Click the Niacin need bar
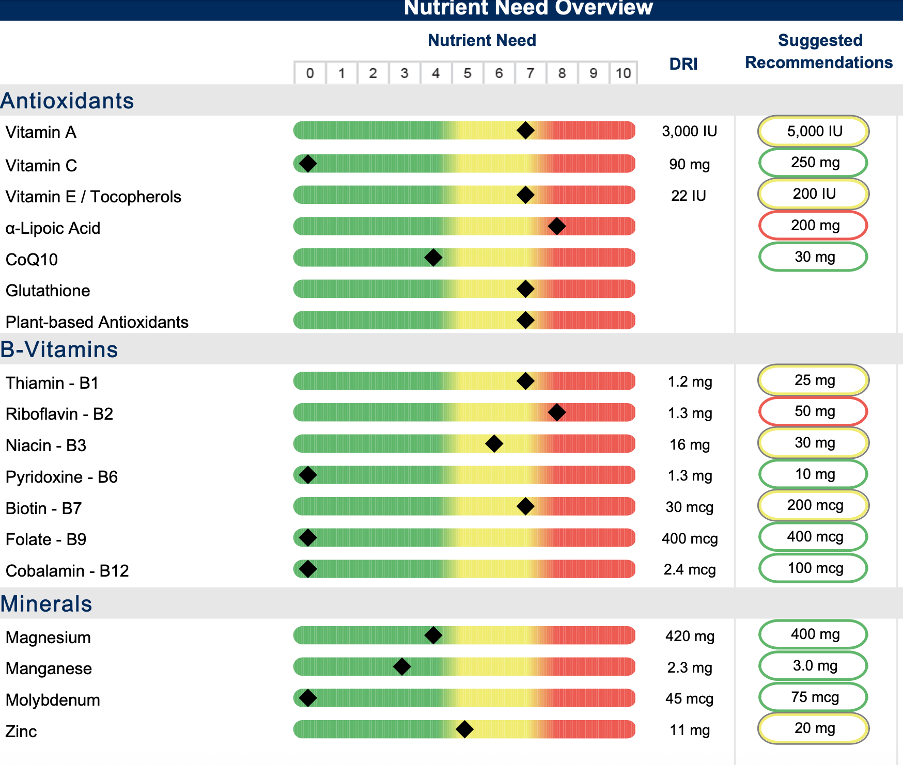 click(x=464, y=443)
